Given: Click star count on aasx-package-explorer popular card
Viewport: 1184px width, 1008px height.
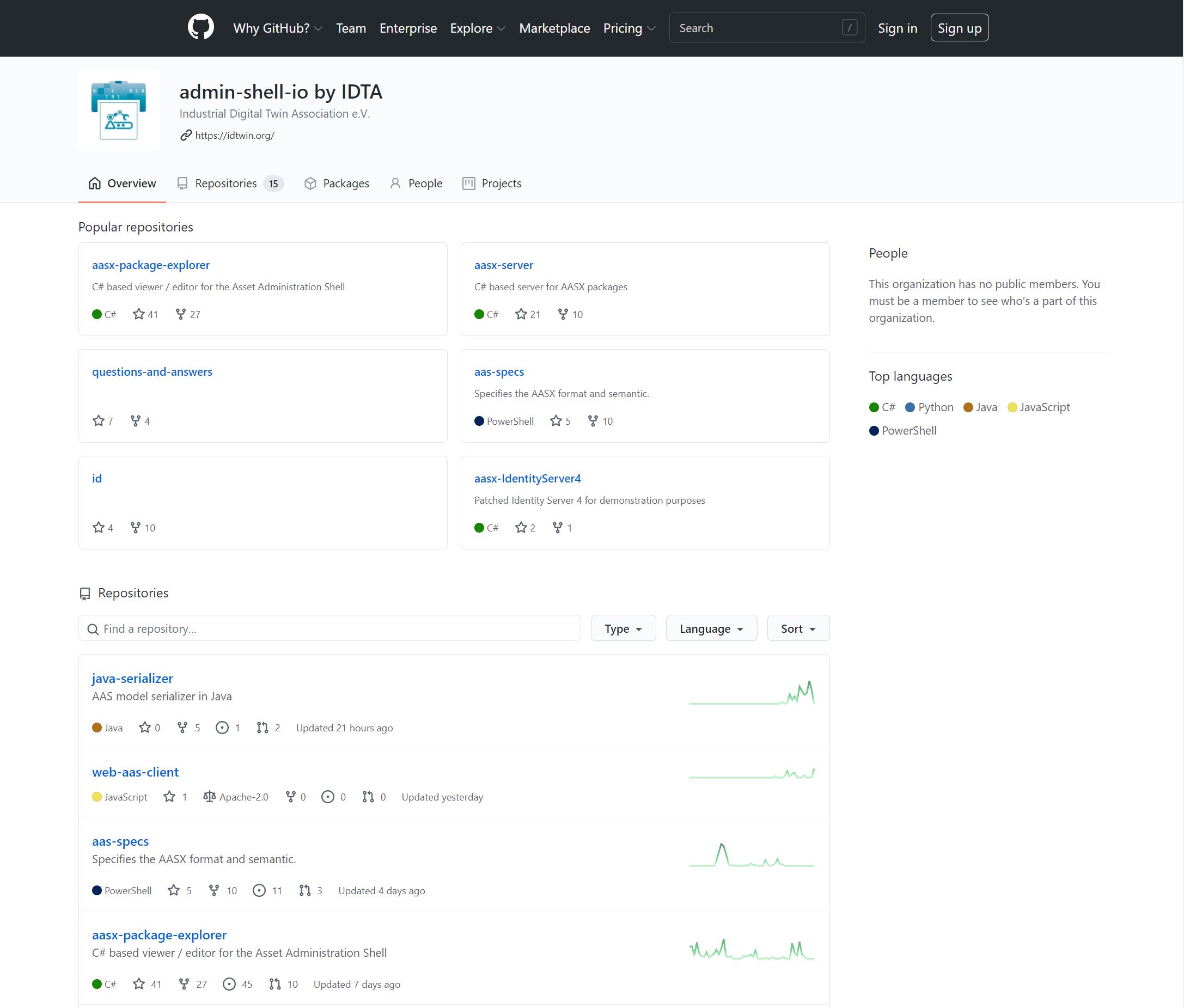Looking at the screenshot, I should 145,314.
